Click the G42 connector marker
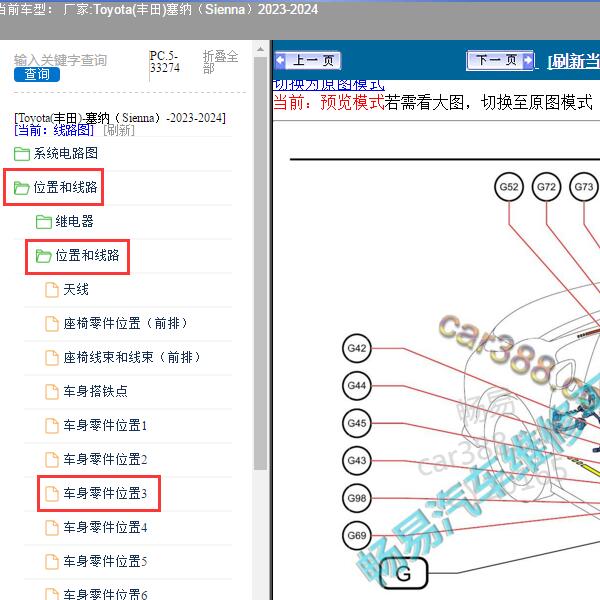 [357, 348]
